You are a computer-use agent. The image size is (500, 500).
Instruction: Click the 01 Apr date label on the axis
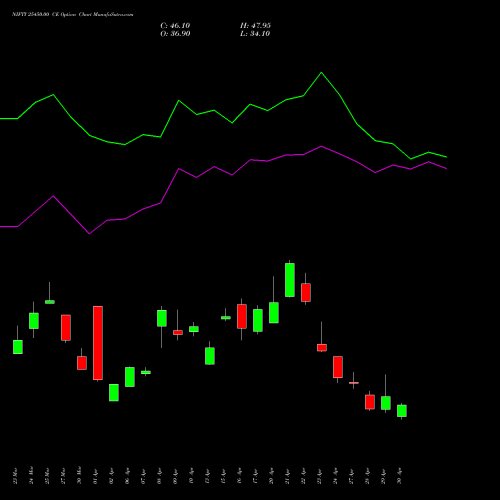[95, 476]
